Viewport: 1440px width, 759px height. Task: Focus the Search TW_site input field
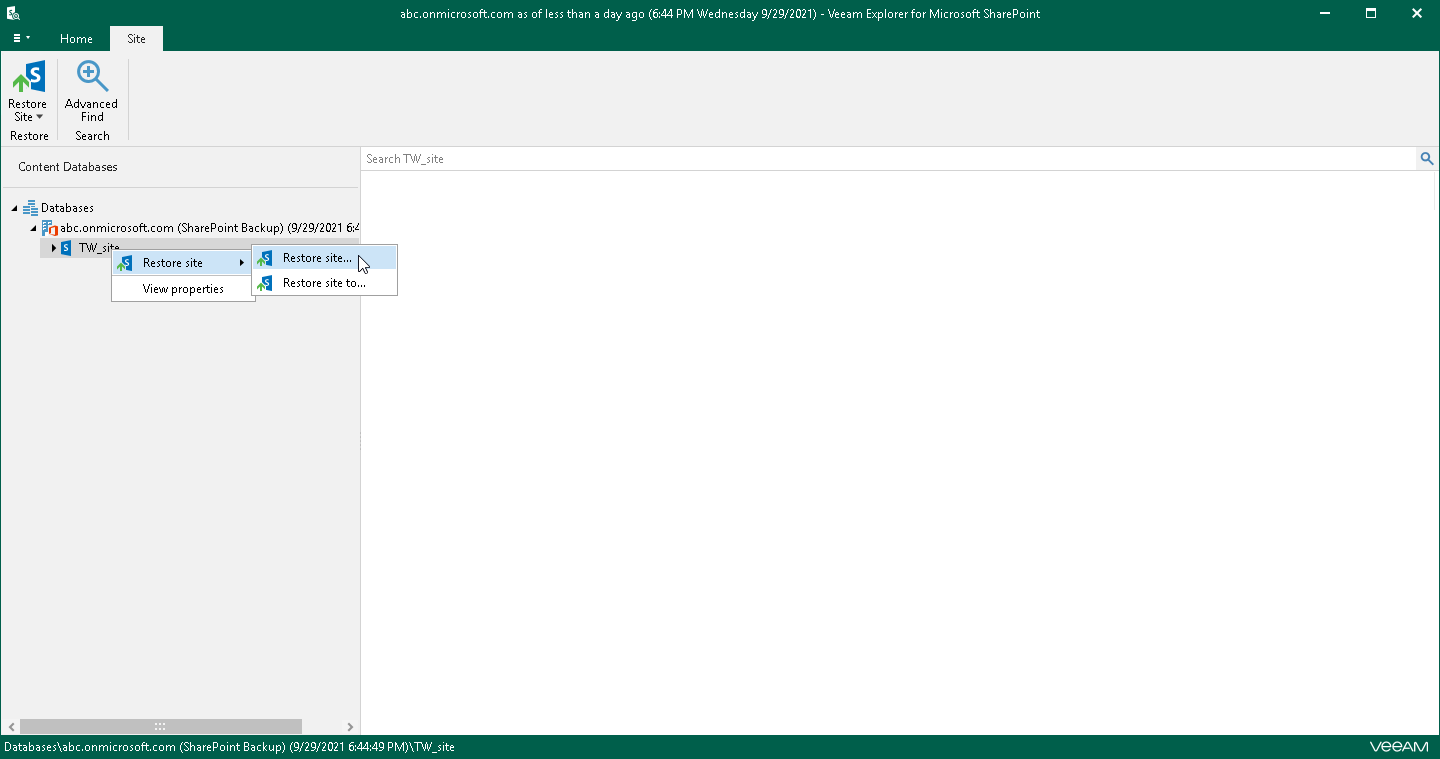tap(888, 159)
